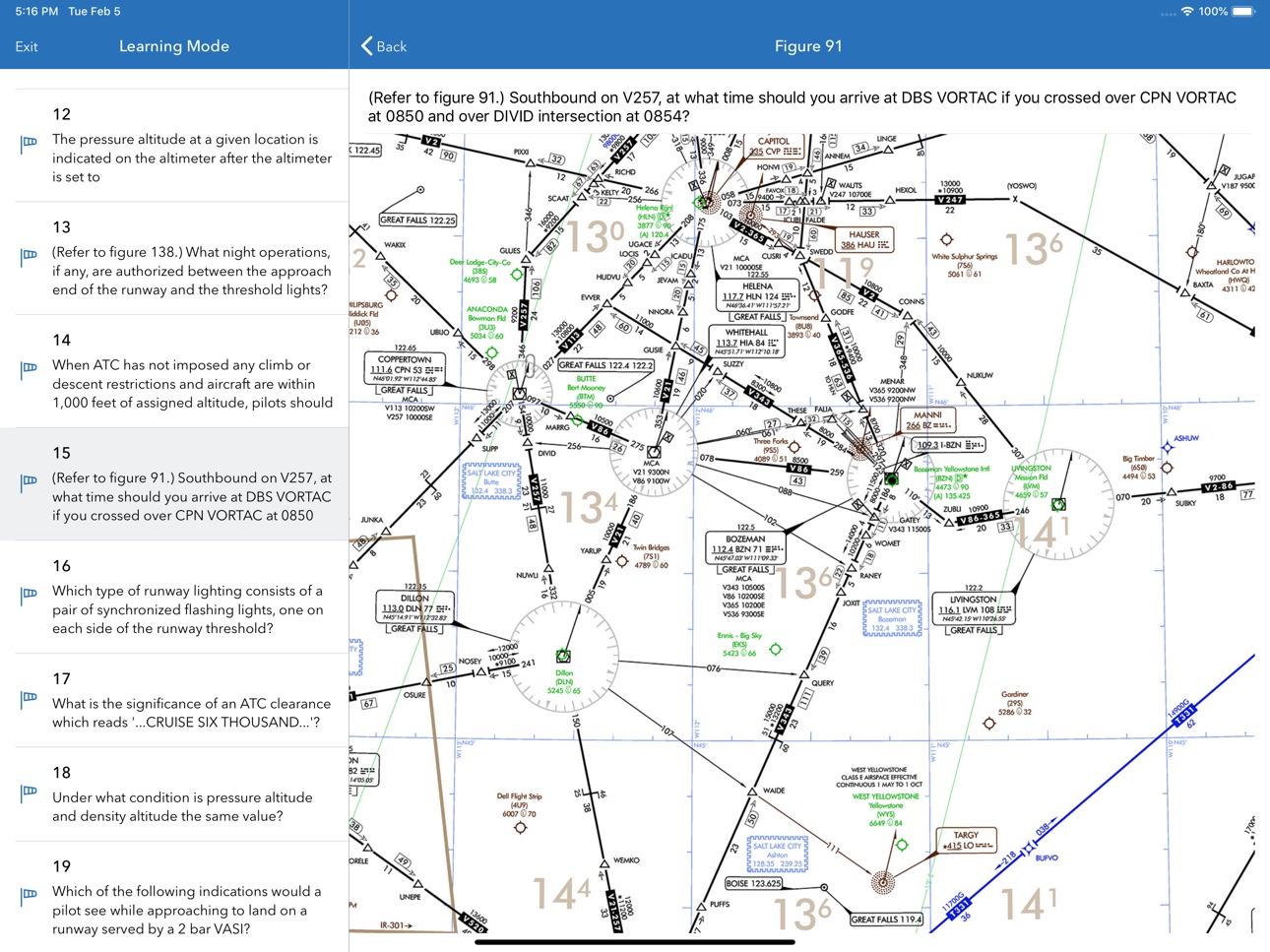Viewport: 1270px width, 952px height.
Task: Tap the DILLON 113.0 DLN VORTAC box
Action: point(414,607)
